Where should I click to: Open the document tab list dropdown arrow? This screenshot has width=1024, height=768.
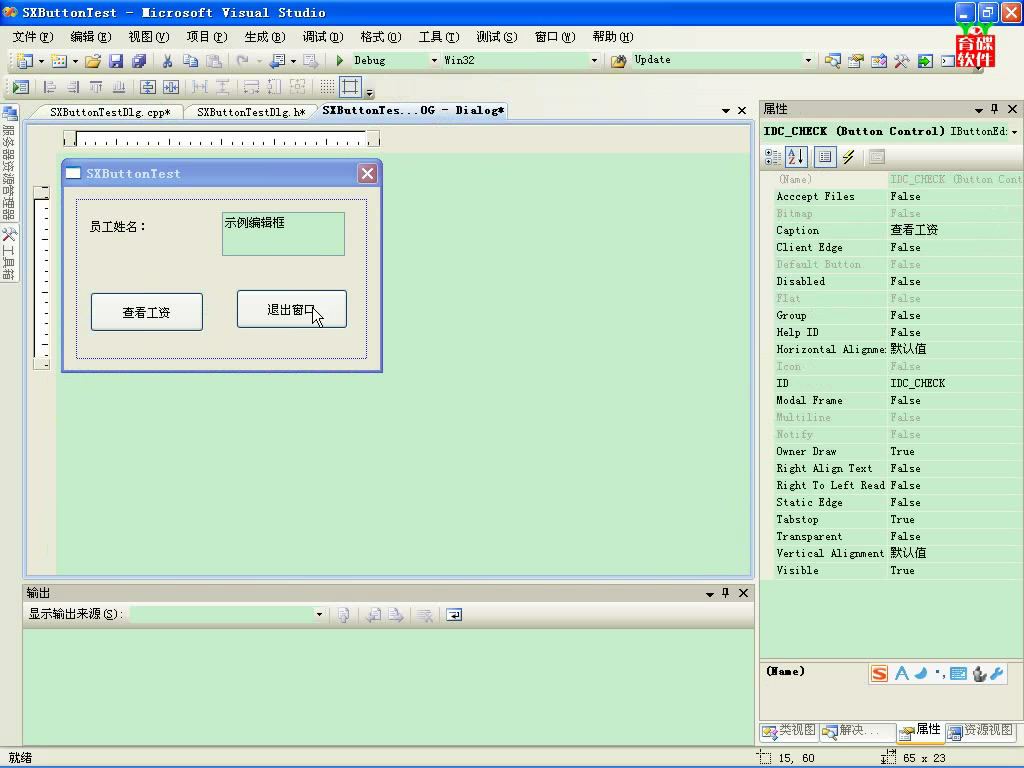[726, 111]
